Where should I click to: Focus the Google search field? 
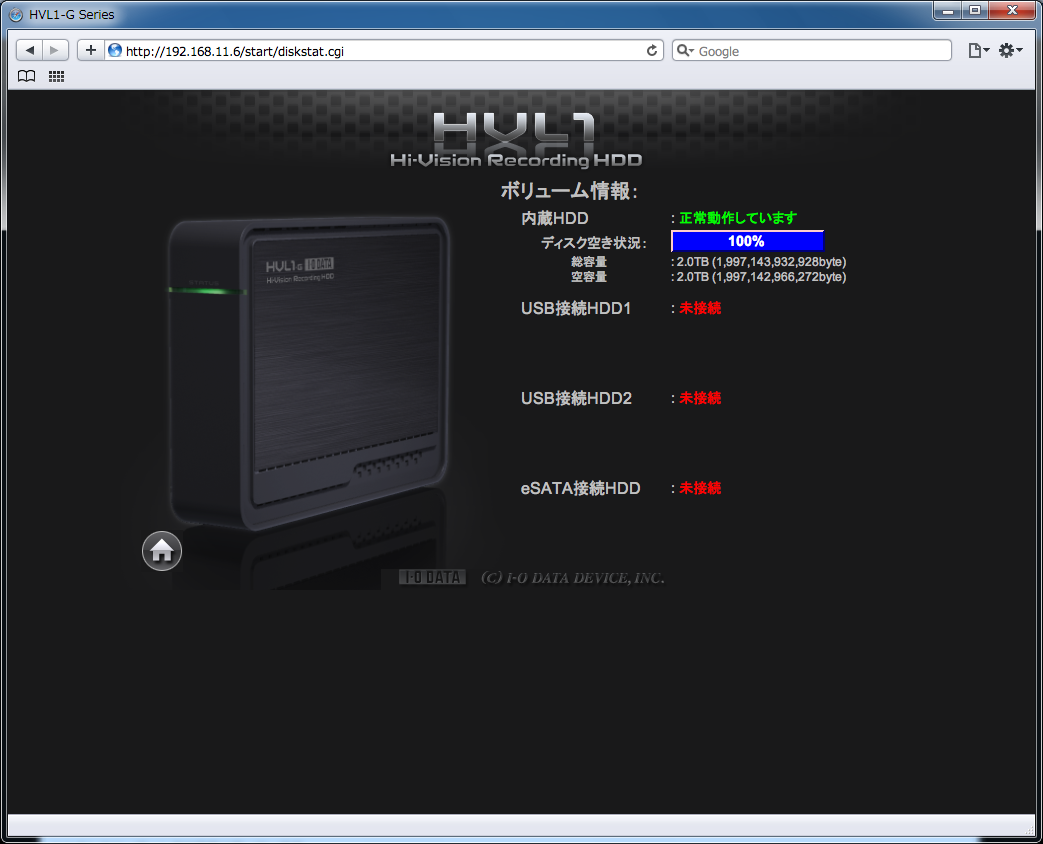pyautogui.click(x=812, y=51)
